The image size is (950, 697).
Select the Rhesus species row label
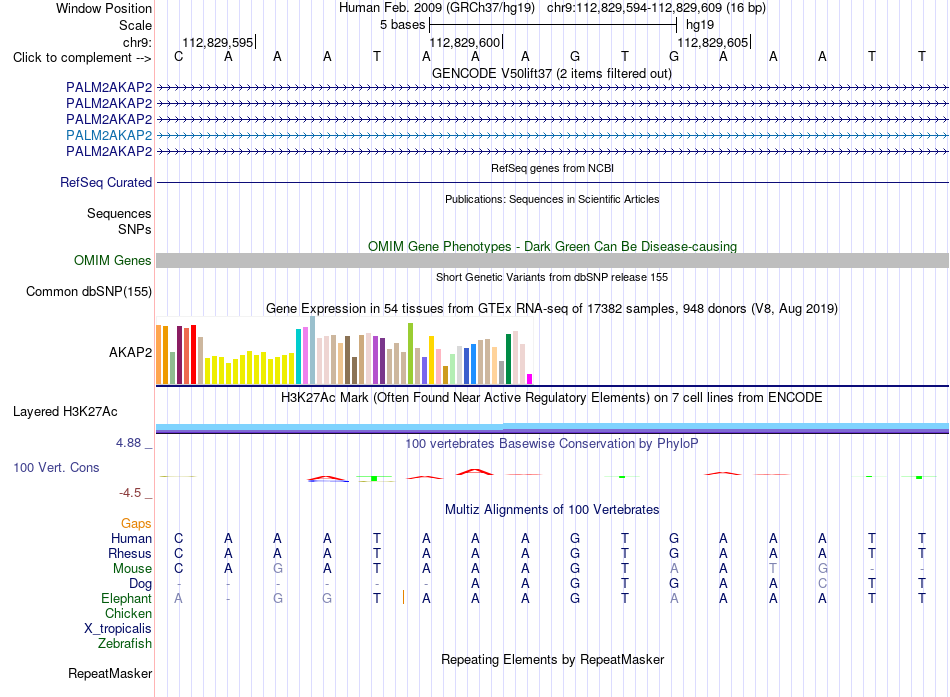130,553
